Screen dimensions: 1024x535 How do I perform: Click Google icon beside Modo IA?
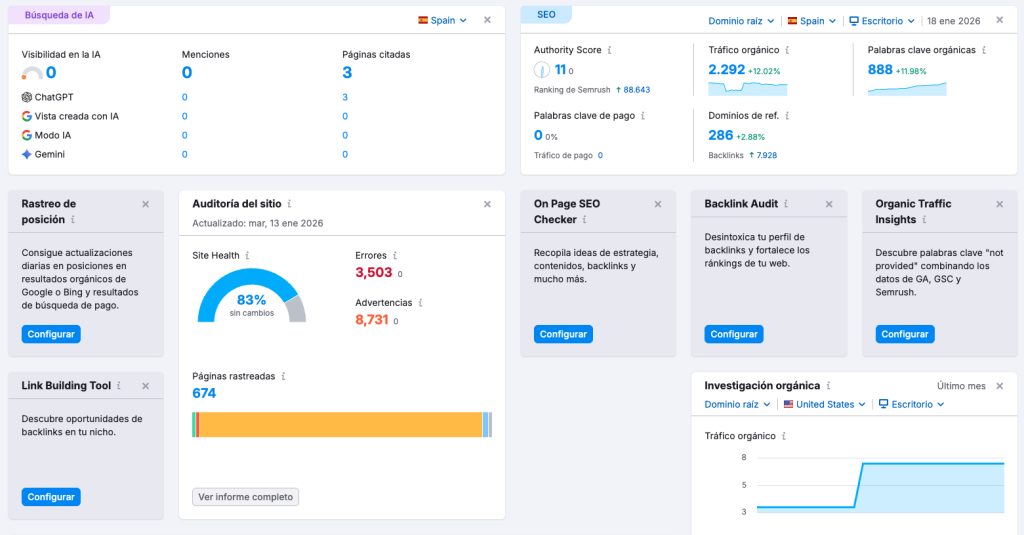pyautogui.click(x=27, y=135)
